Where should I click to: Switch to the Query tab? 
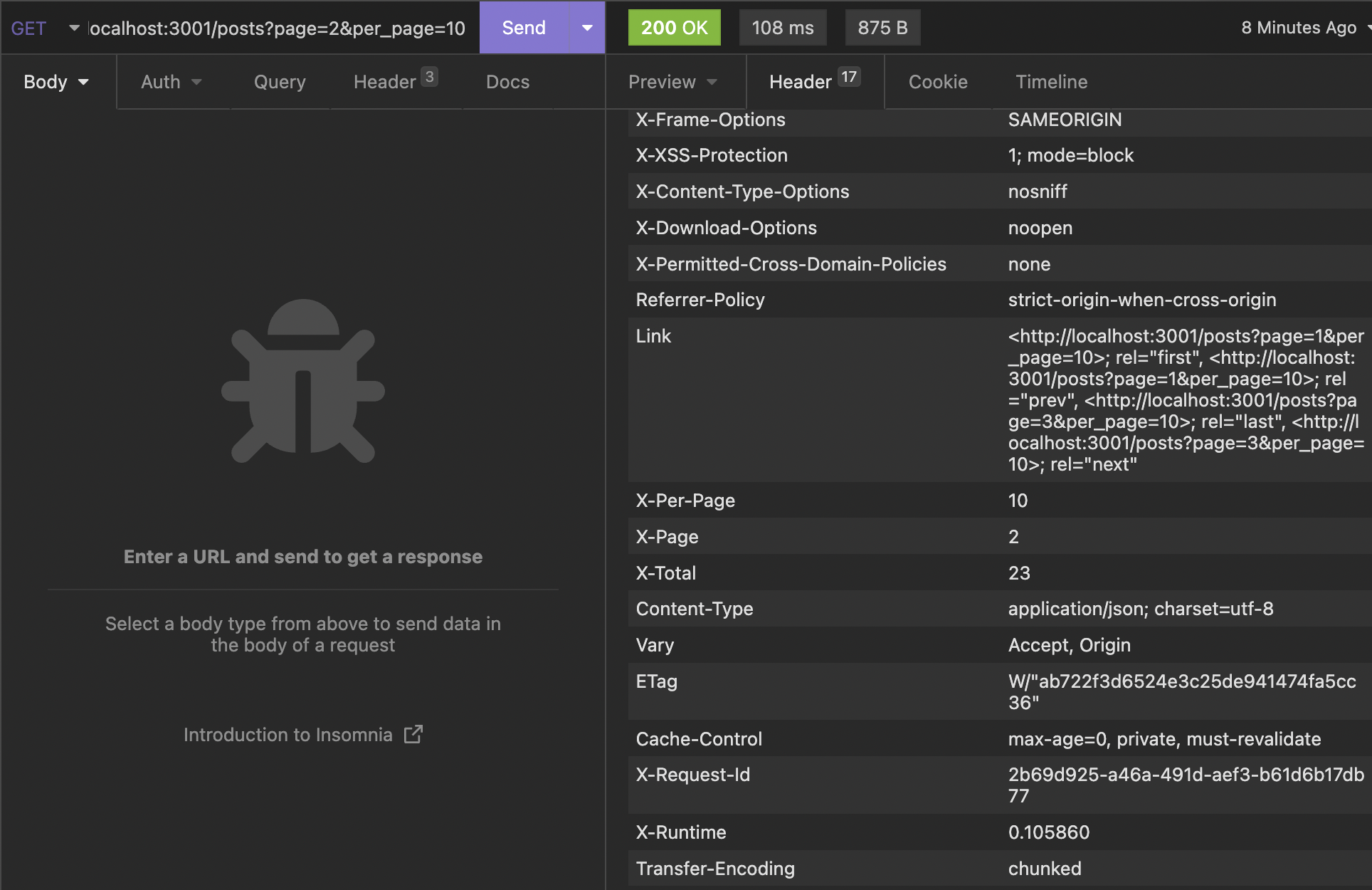tap(279, 81)
